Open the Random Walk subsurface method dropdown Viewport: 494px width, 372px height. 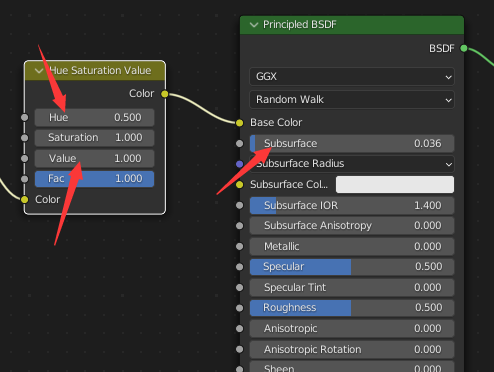[352, 100]
